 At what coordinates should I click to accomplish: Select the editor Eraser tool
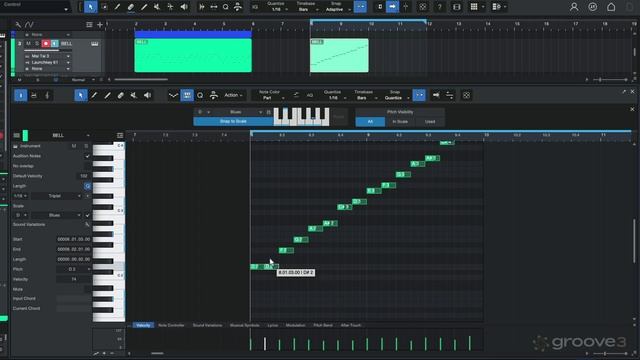click(x=120, y=95)
